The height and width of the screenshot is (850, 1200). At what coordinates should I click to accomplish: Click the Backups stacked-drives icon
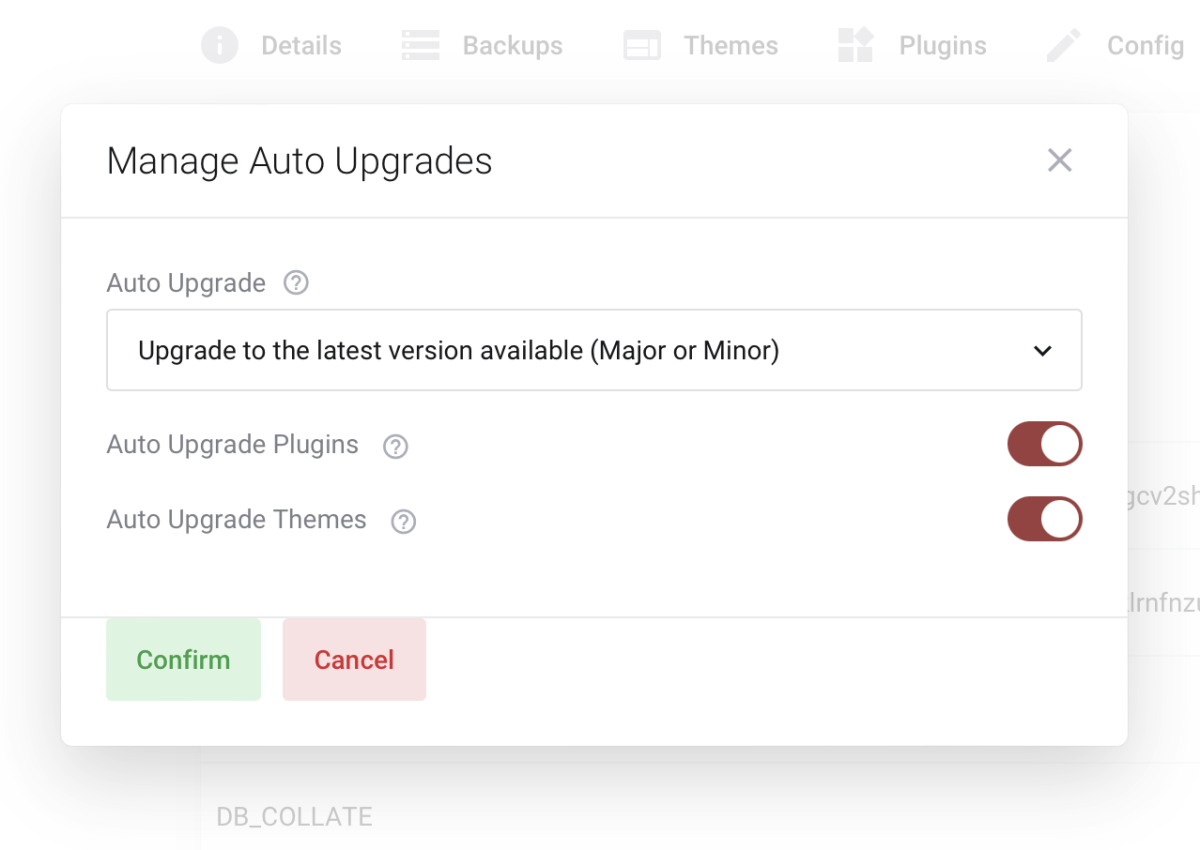point(421,45)
